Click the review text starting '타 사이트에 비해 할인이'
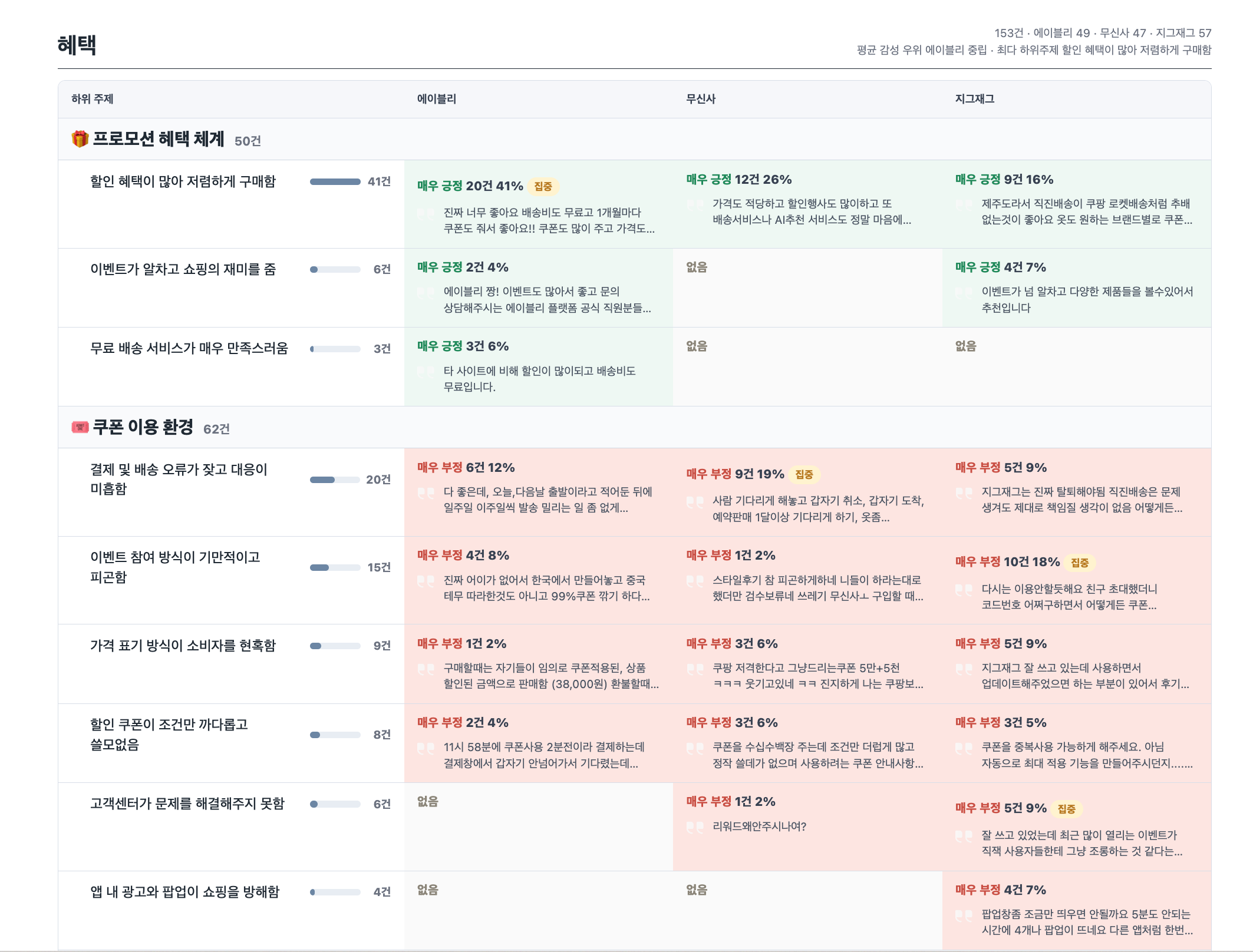The height and width of the screenshot is (952, 1253). tap(540, 379)
